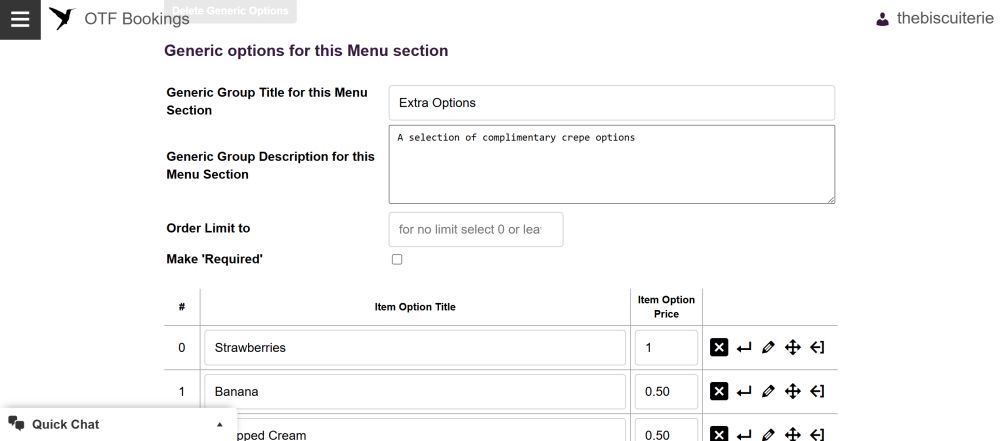Click the pencil edit icon for Banana
Viewport: 1000px width, 441px height.
[768, 391]
